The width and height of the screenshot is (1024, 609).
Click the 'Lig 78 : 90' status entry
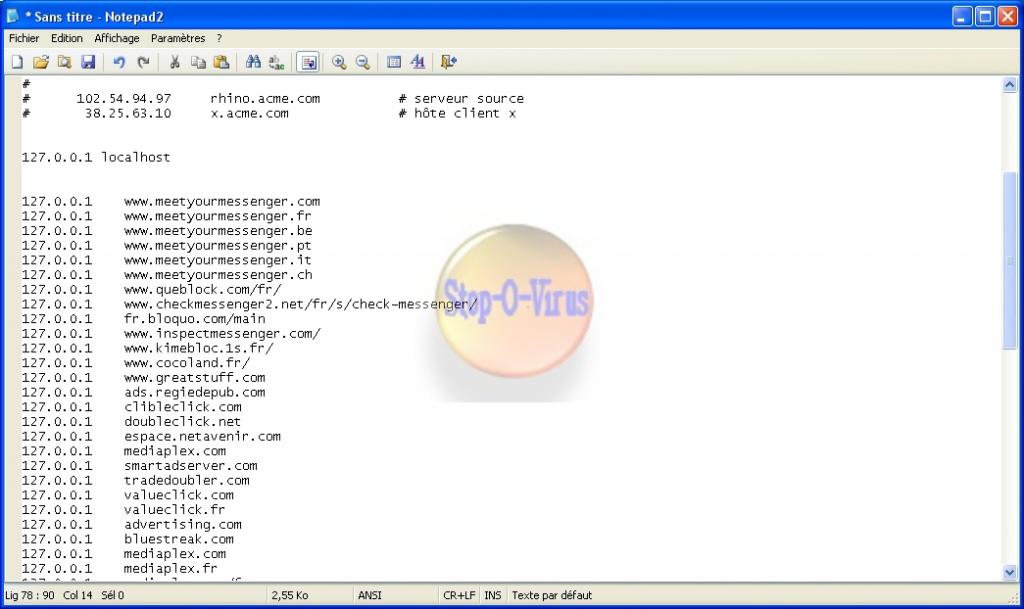30,595
